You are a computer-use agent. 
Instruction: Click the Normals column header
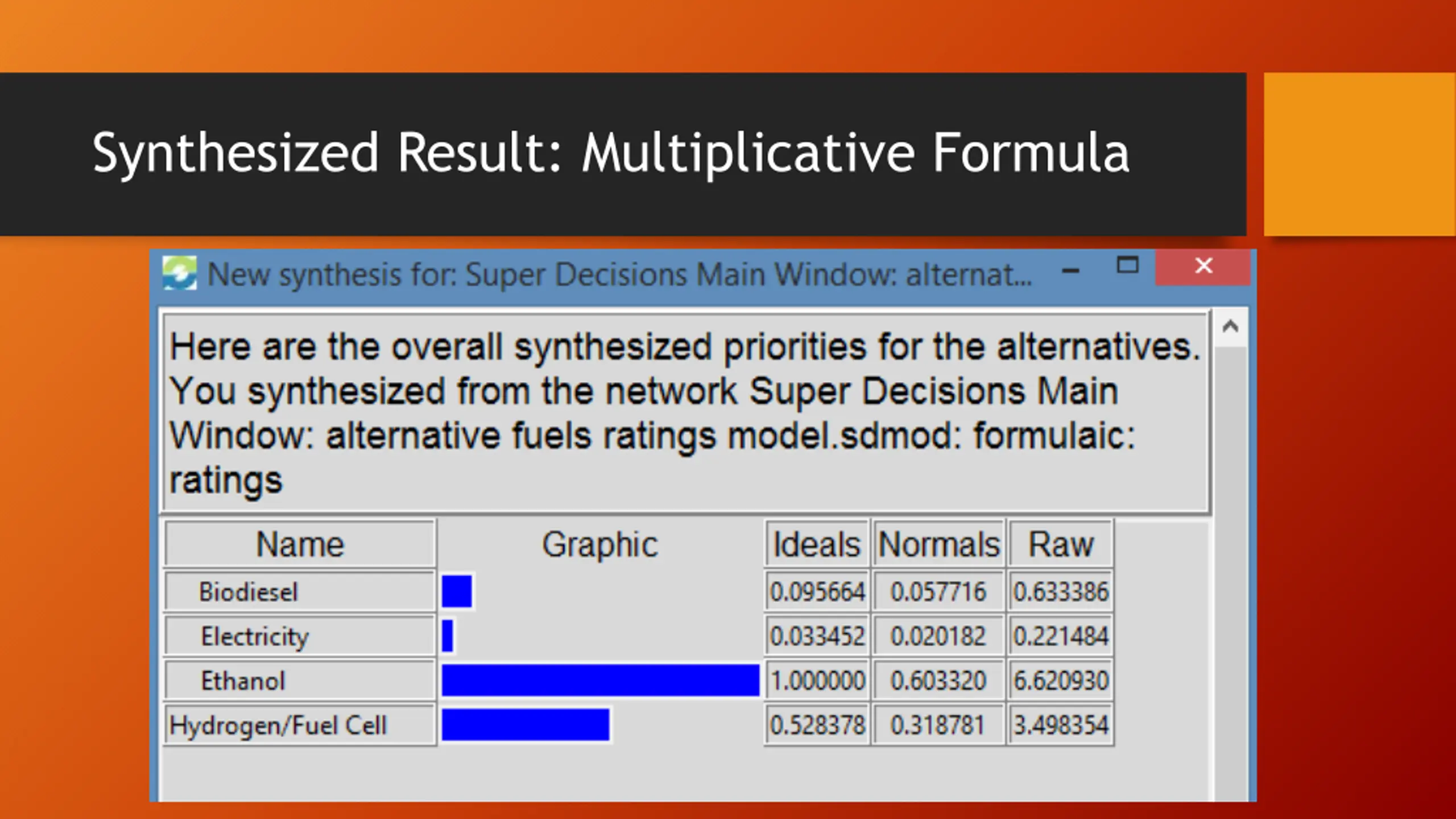click(x=939, y=545)
